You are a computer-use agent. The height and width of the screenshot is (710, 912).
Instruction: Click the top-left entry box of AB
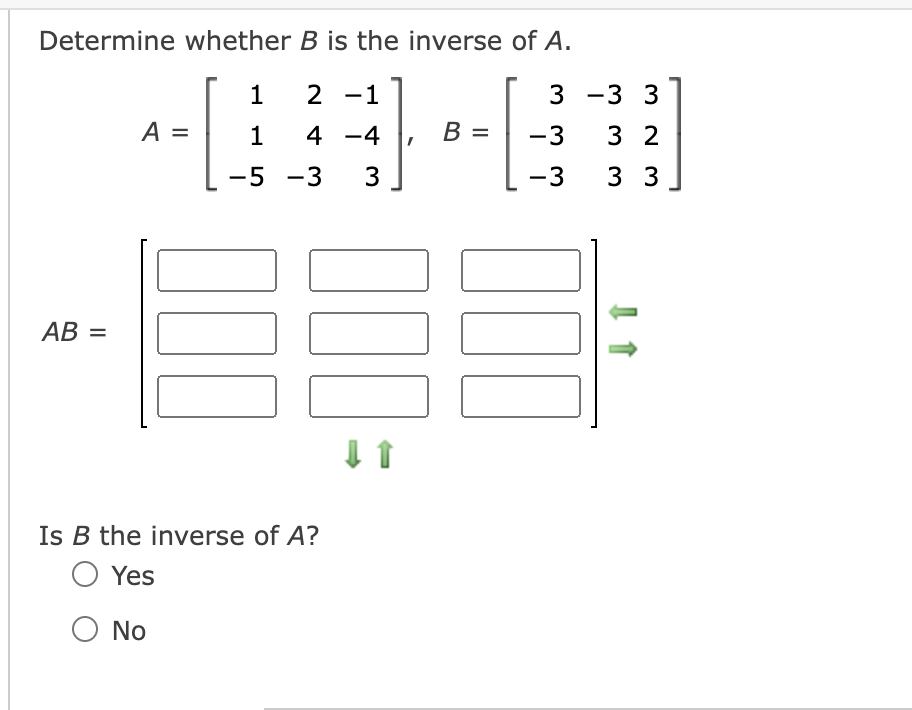[216, 268]
